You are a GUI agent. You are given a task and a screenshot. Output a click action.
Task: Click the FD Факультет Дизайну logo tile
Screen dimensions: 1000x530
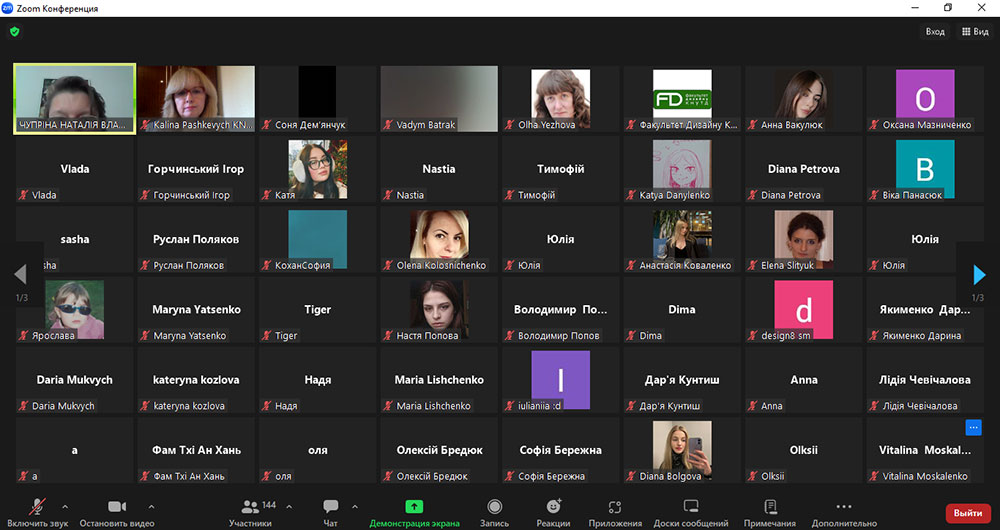pos(682,99)
